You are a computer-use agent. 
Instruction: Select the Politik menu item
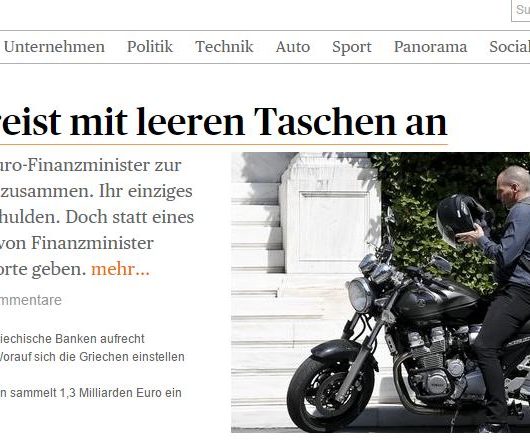[150, 47]
